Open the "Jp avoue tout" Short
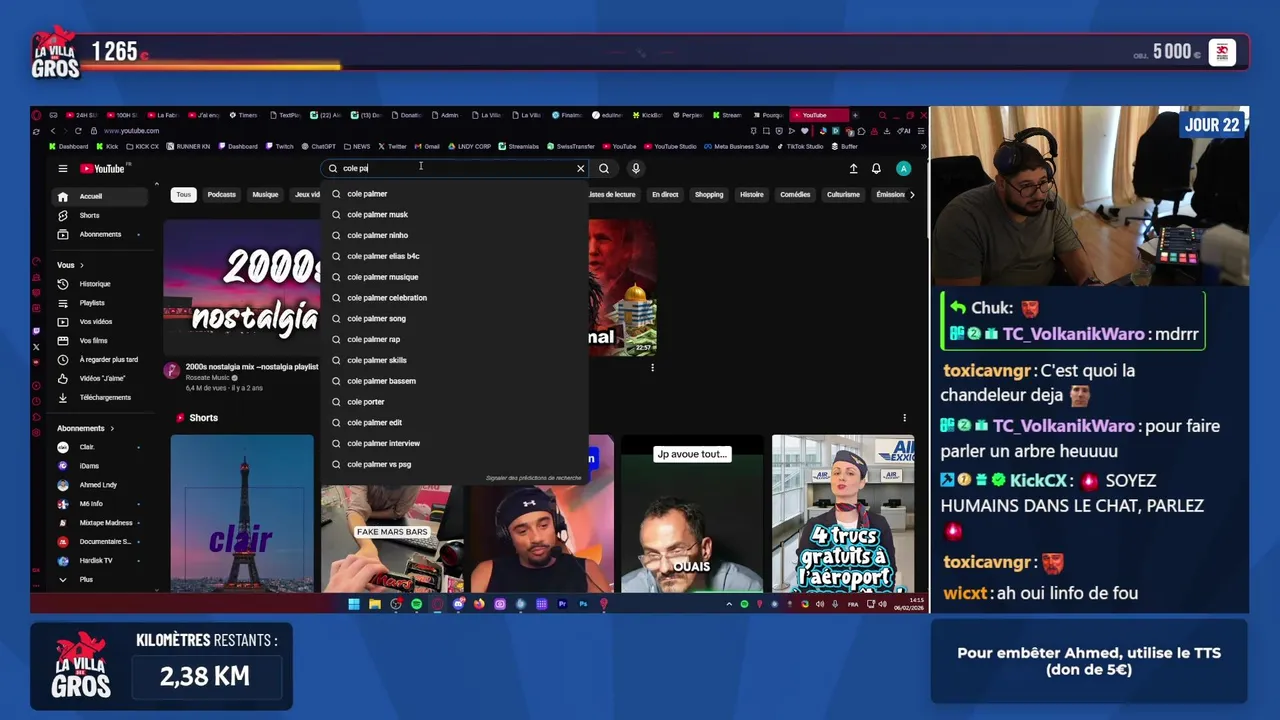This screenshot has width=1280, height=720. pyautogui.click(x=692, y=513)
